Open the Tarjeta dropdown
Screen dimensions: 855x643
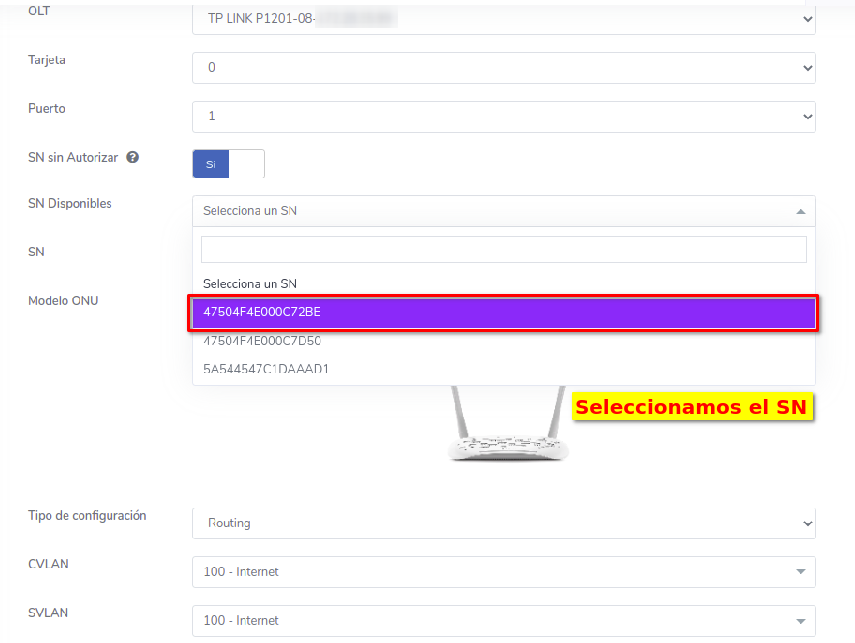503,68
